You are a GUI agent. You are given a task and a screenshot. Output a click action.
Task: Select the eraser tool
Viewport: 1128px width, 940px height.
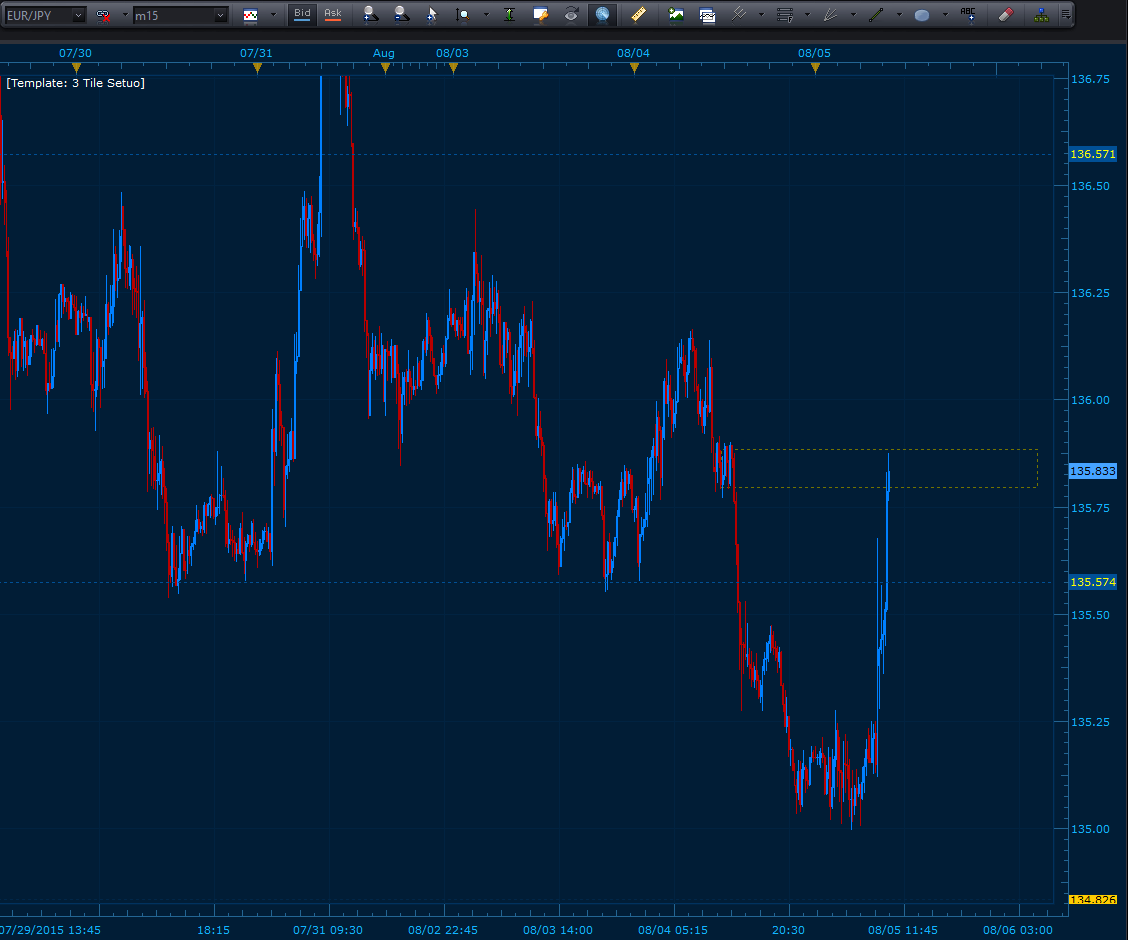(x=1006, y=15)
